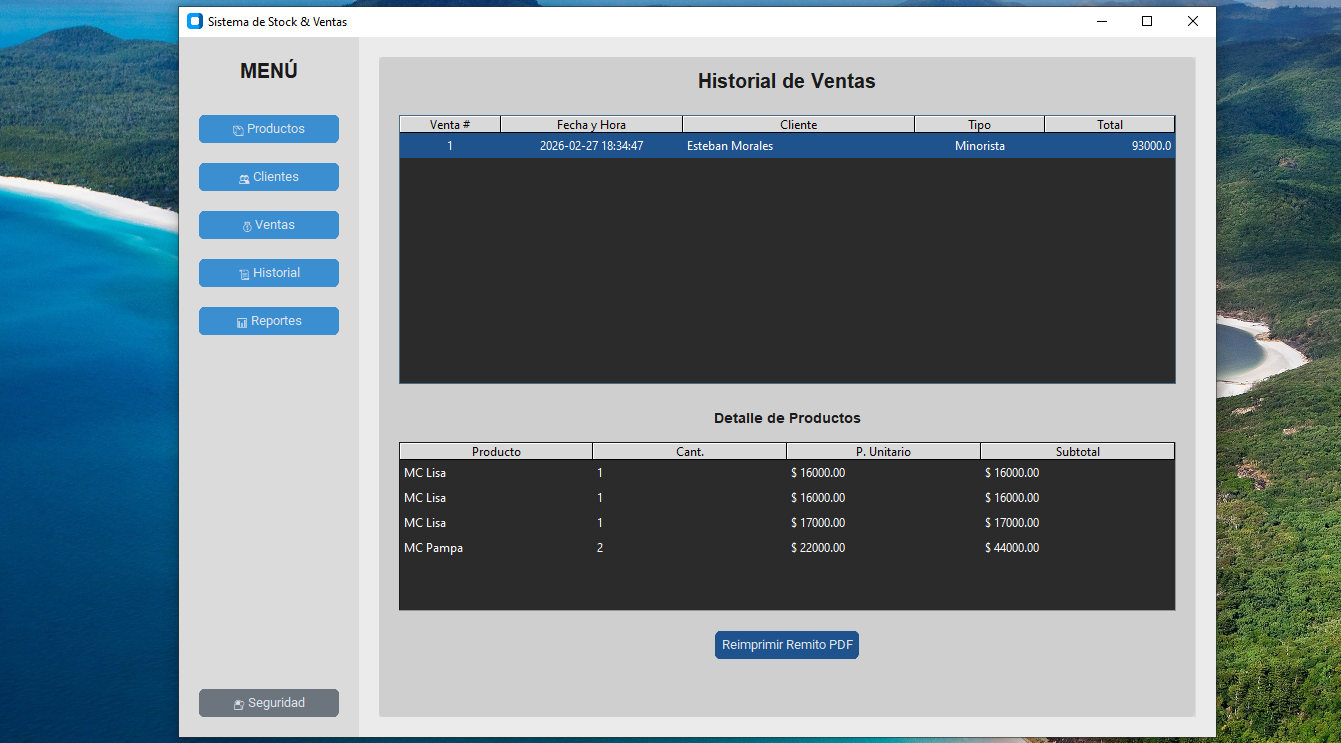Click the Fecha y Hora column header

[x=591, y=125]
